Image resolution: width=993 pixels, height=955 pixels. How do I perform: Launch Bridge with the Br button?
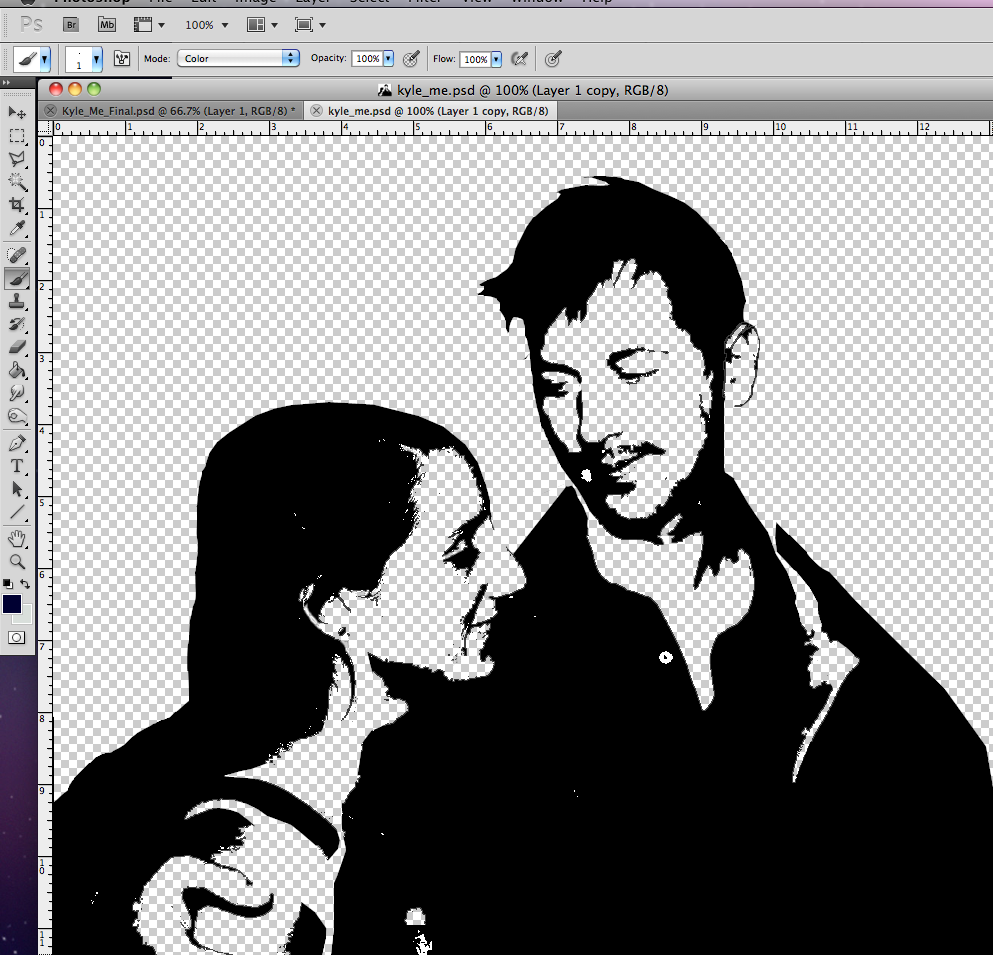tap(71, 24)
